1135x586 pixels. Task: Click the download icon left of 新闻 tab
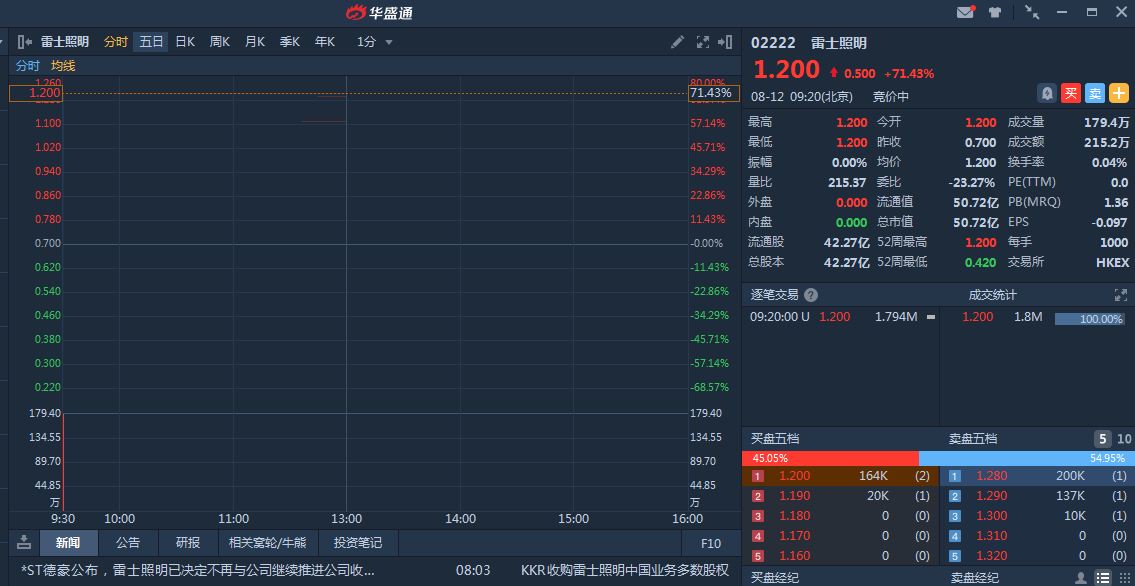[x=24, y=543]
